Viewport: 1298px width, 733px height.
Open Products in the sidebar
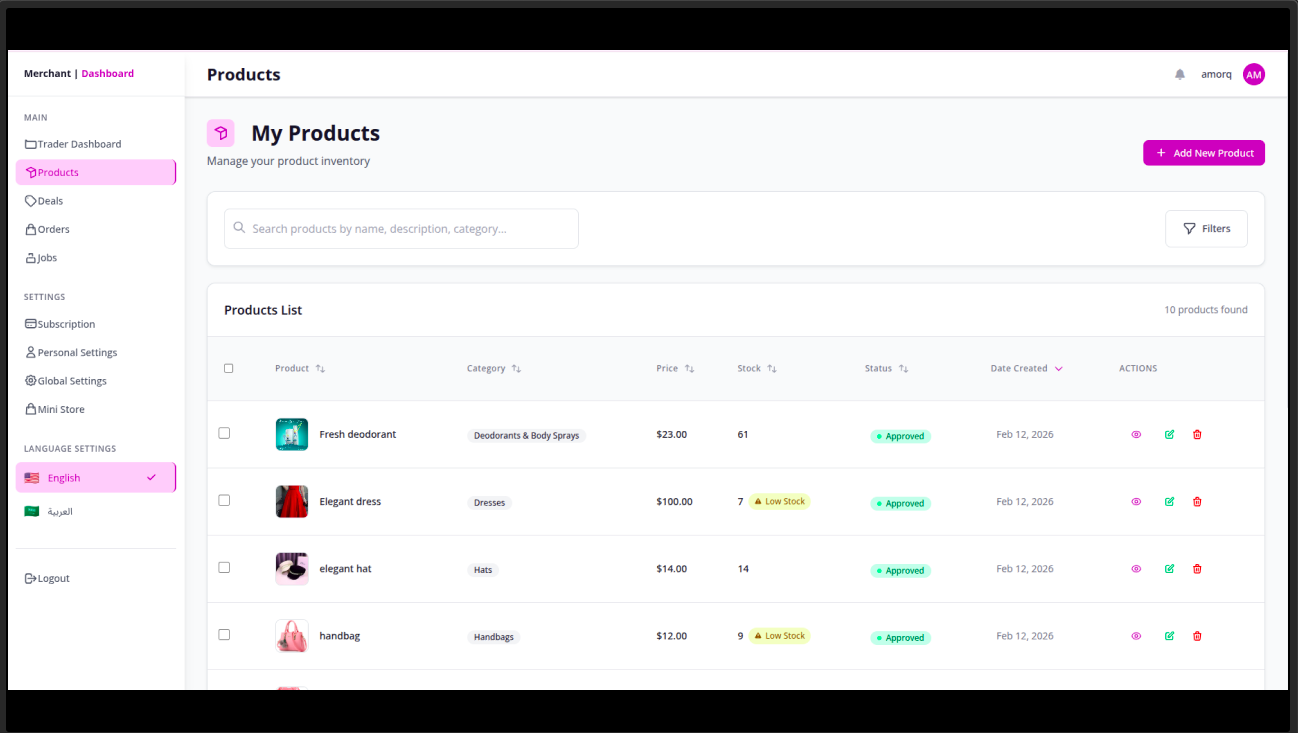point(96,172)
